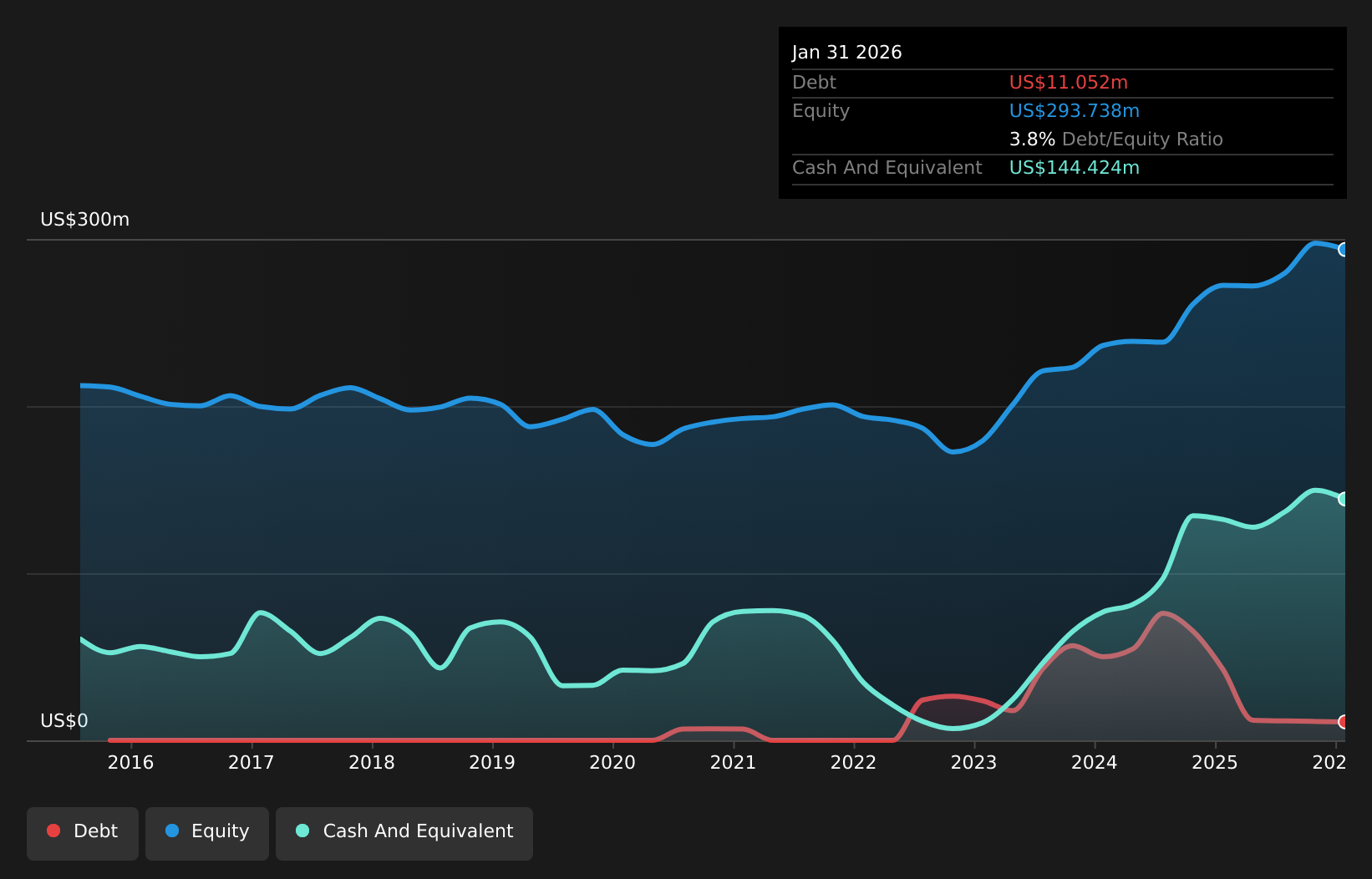This screenshot has height=879, width=1372.
Task: Click the US$144.424m cash value
Action: tap(1075, 168)
